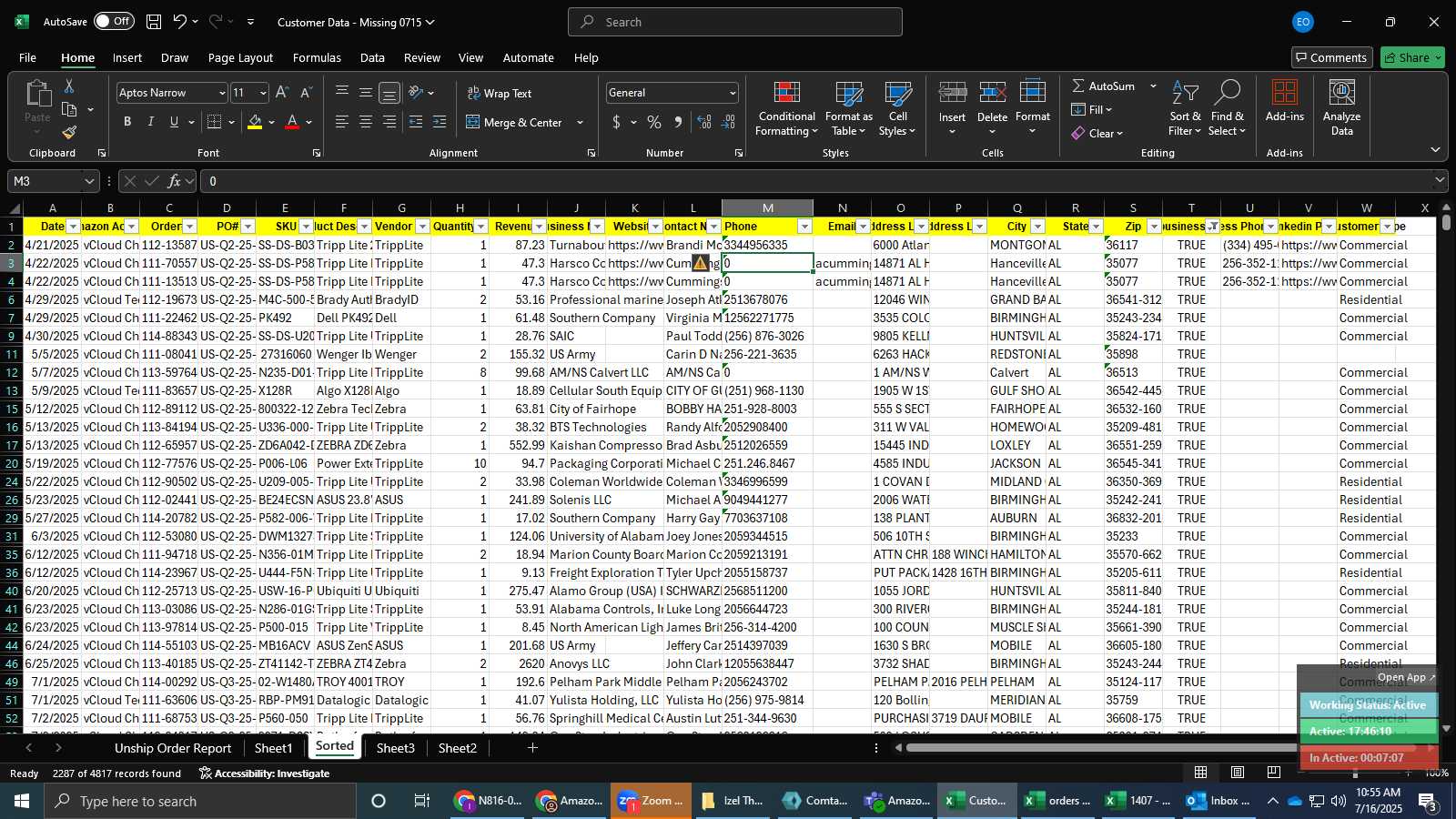This screenshot has width=1456, height=819.
Task: Click the Accounting dollar format icon
Action: click(x=617, y=122)
